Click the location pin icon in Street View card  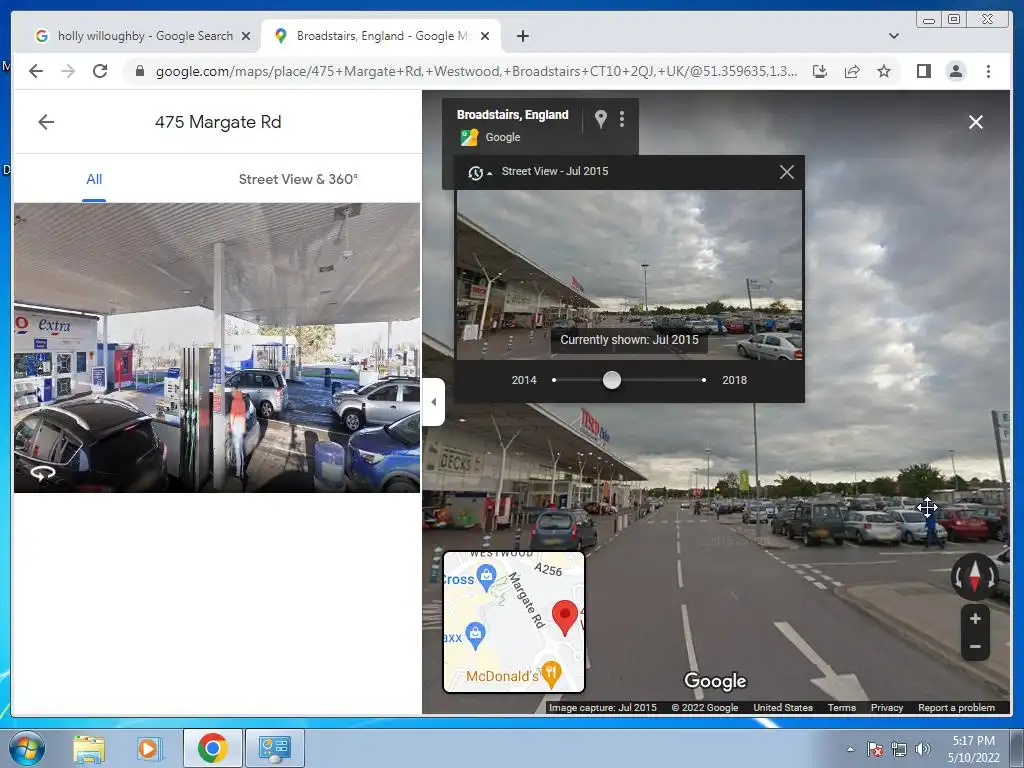pyautogui.click(x=601, y=118)
